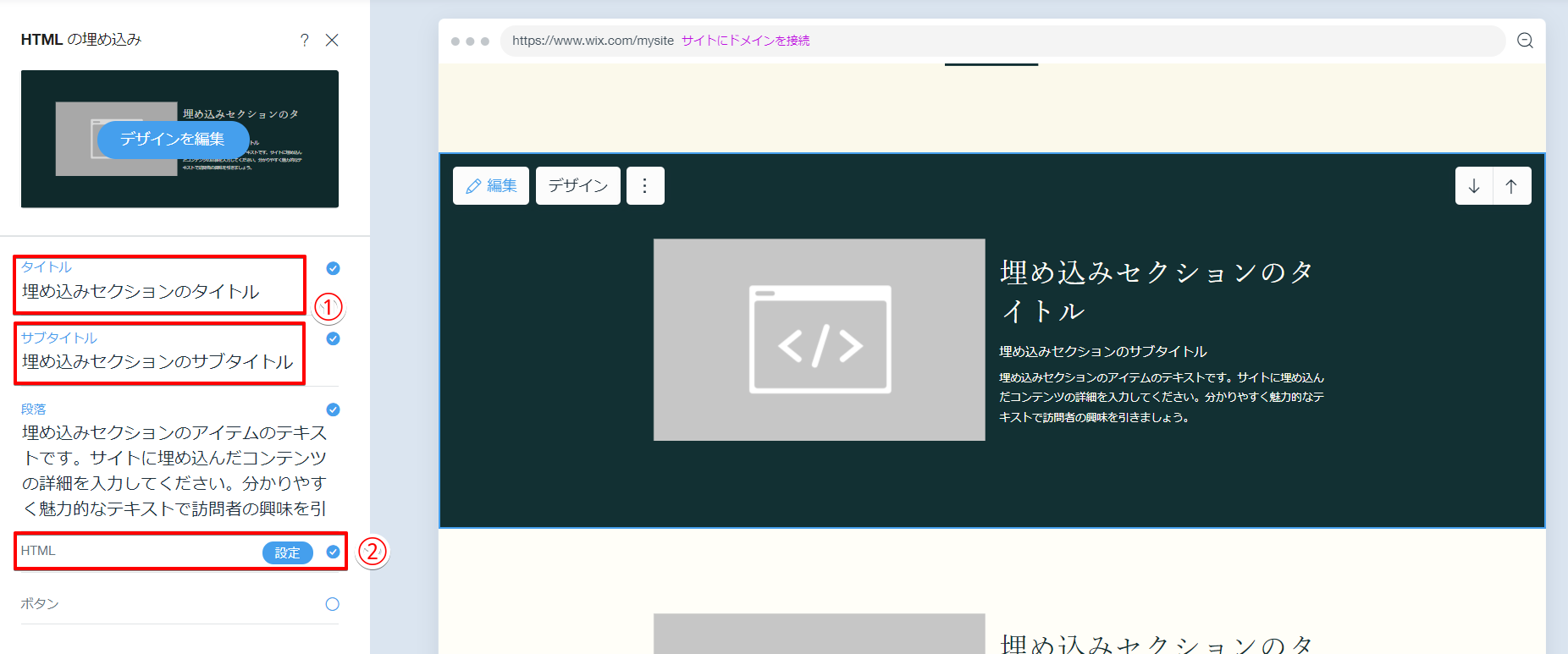1568x654 pixels.
Task: Click the HTML code placeholder image
Action: (819, 339)
